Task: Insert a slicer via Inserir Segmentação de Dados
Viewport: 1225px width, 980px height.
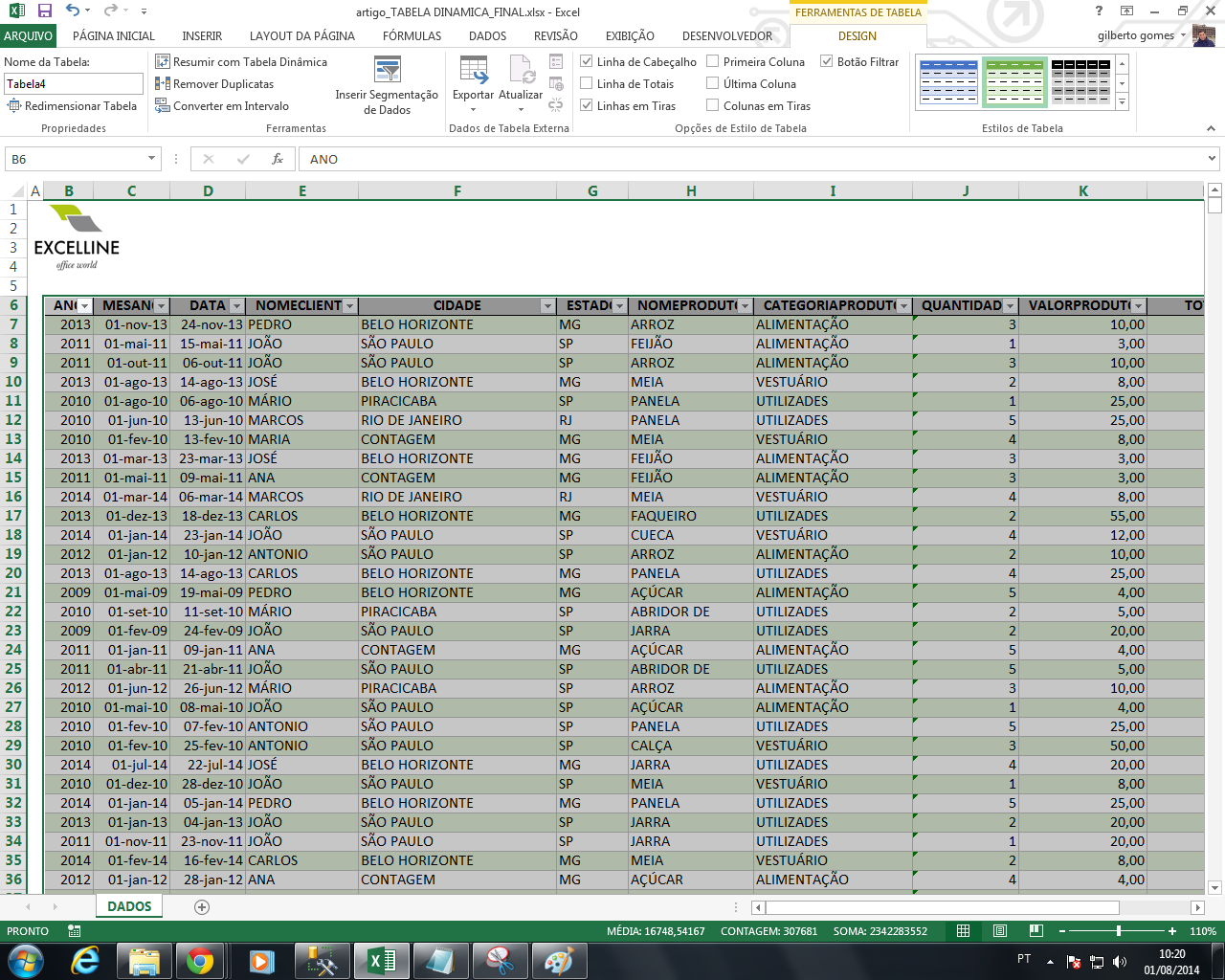Action: (388, 84)
